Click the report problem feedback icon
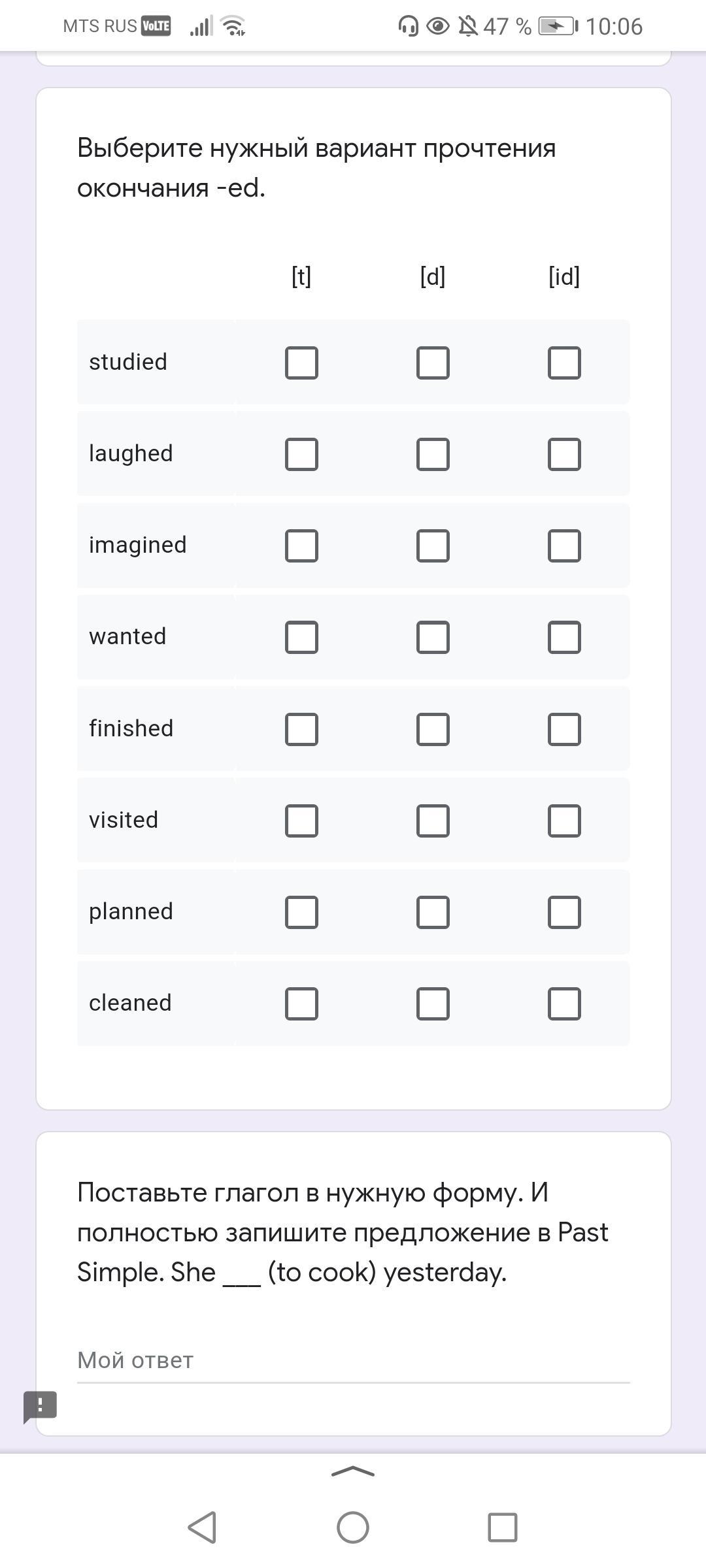 [x=40, y=1406]
